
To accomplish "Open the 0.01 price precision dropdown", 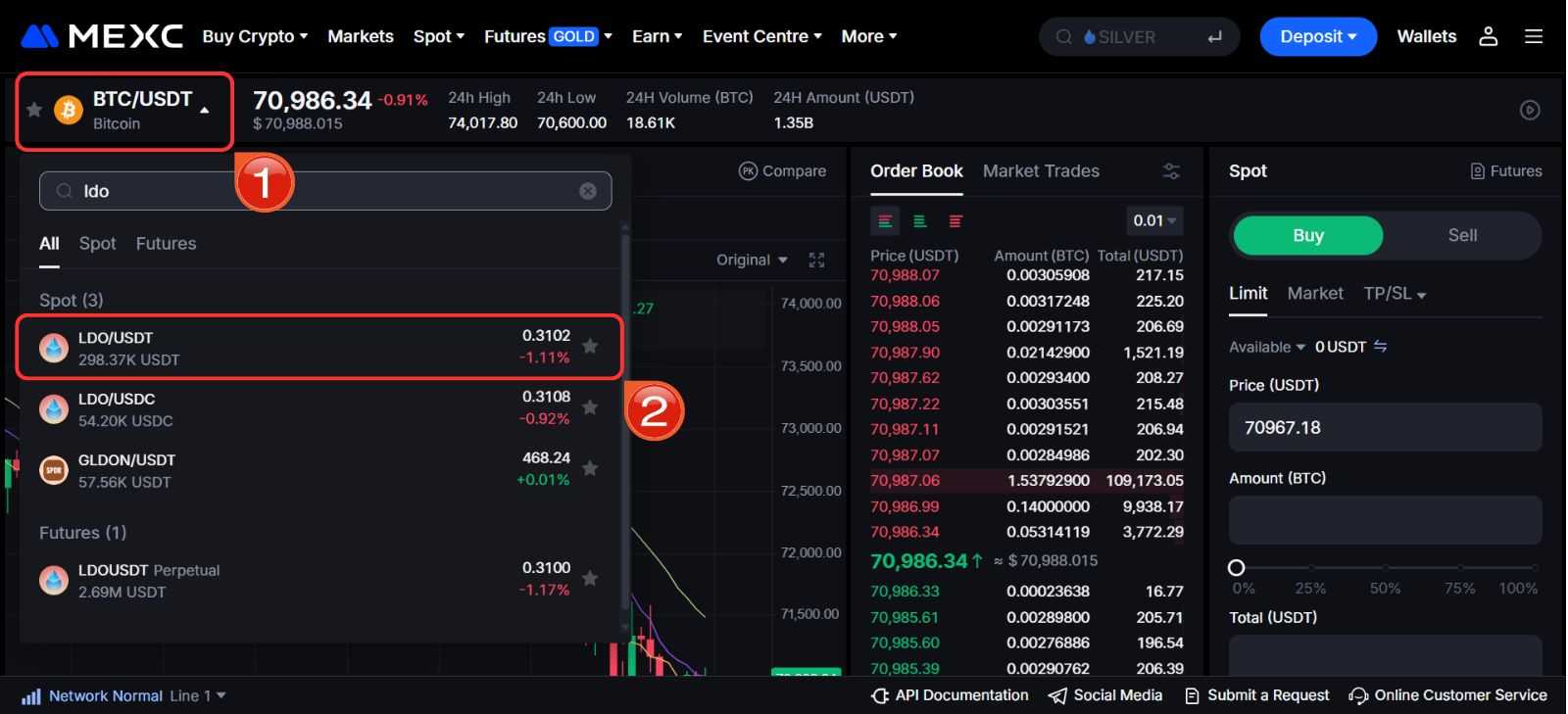I will (1154, 220).
